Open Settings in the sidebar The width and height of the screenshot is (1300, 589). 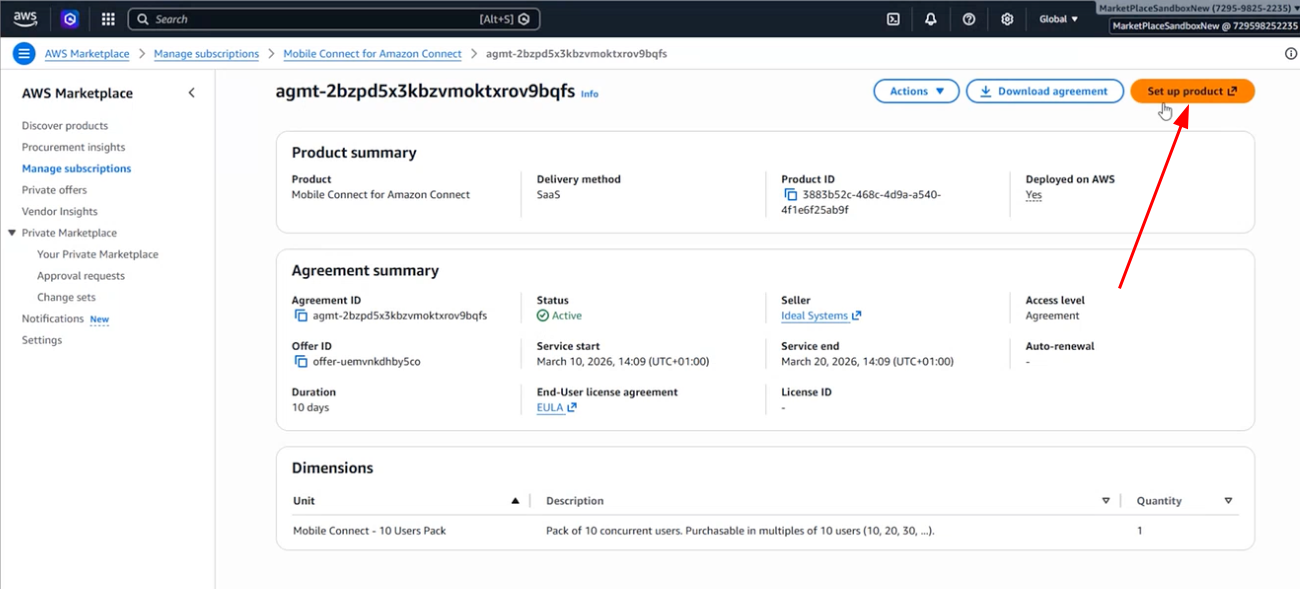point(42,341)
